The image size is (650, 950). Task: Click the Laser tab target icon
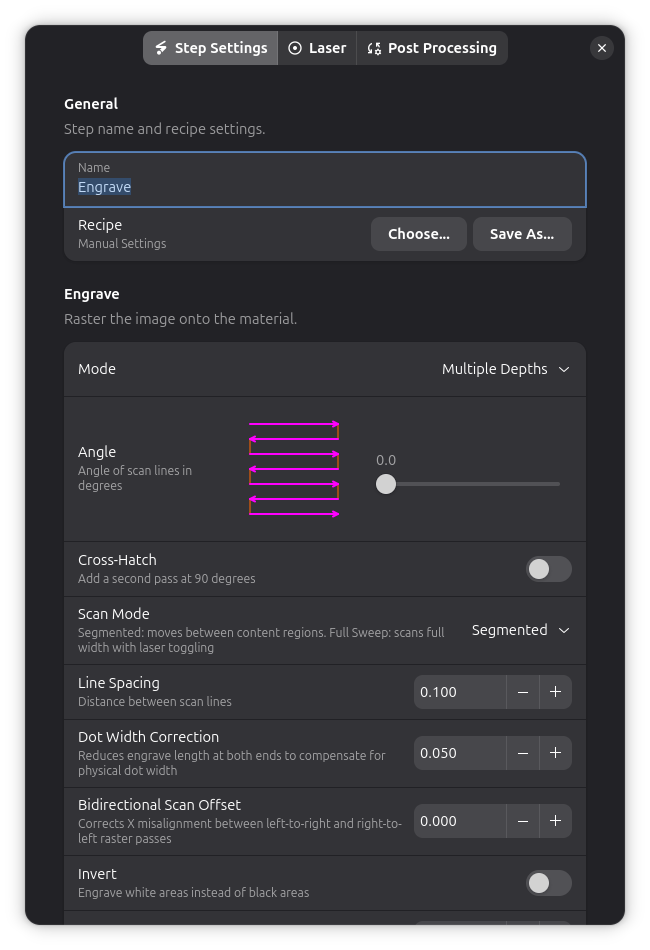coord(295,48)
